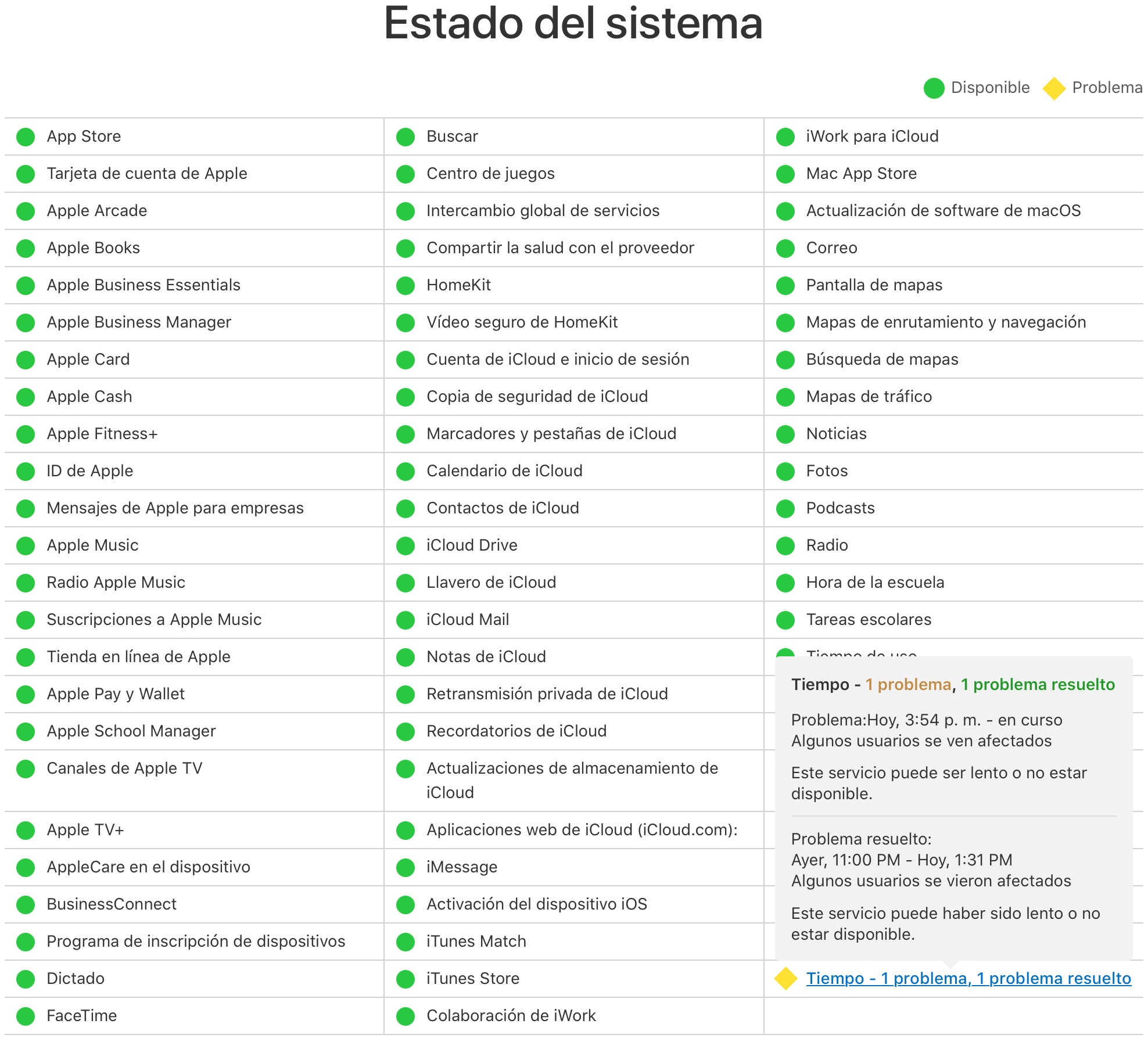Click the green dot next to iMessage
1148x1042 pixels.
click(x=406, y=868)
